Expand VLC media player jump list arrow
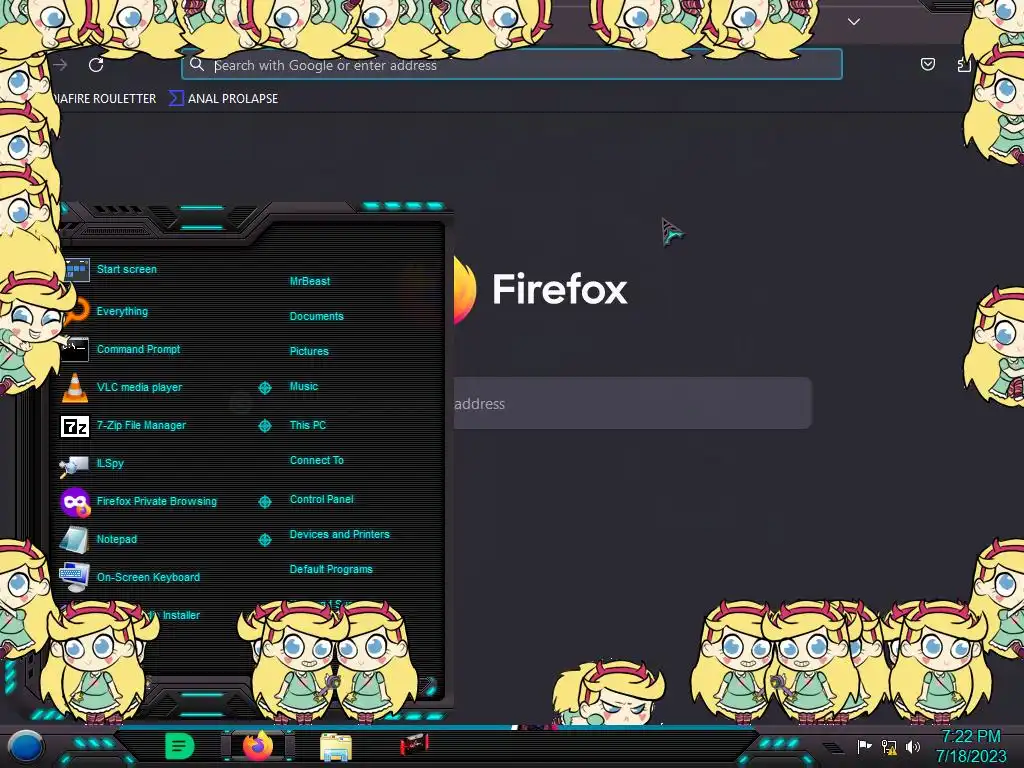Screen dimensions: 1024x768 [x=264, y=387]
